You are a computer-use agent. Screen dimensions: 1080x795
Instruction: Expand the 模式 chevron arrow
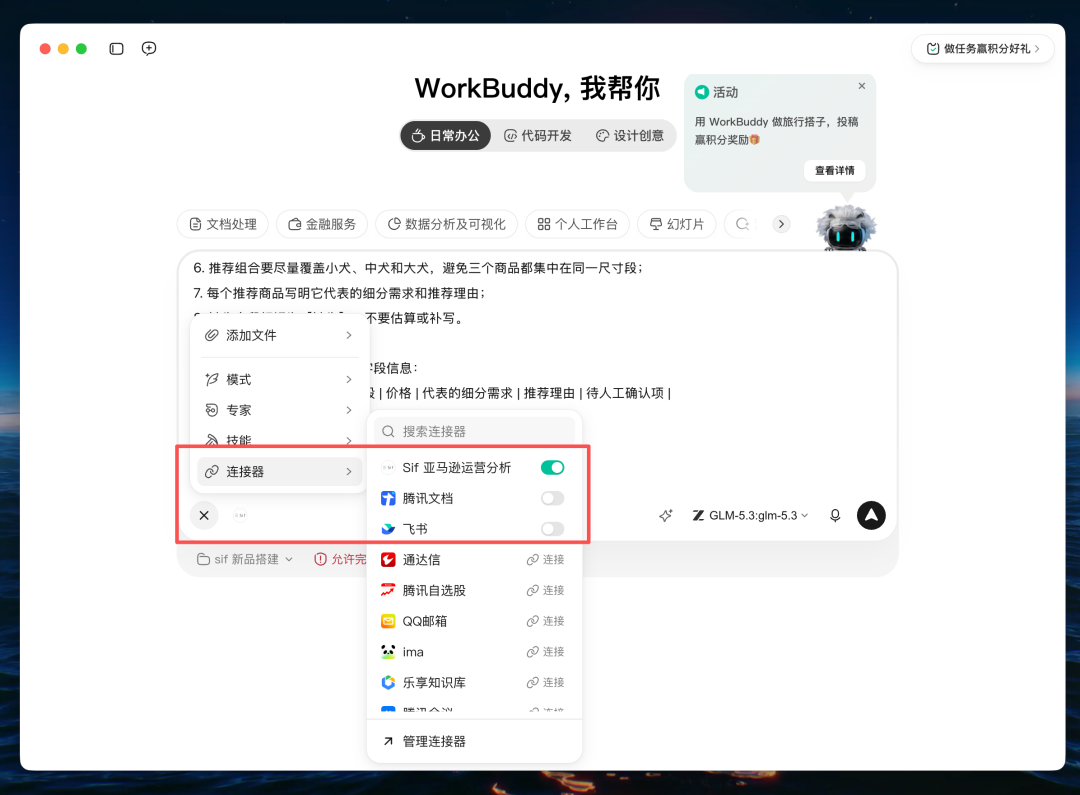click(349, 380)
